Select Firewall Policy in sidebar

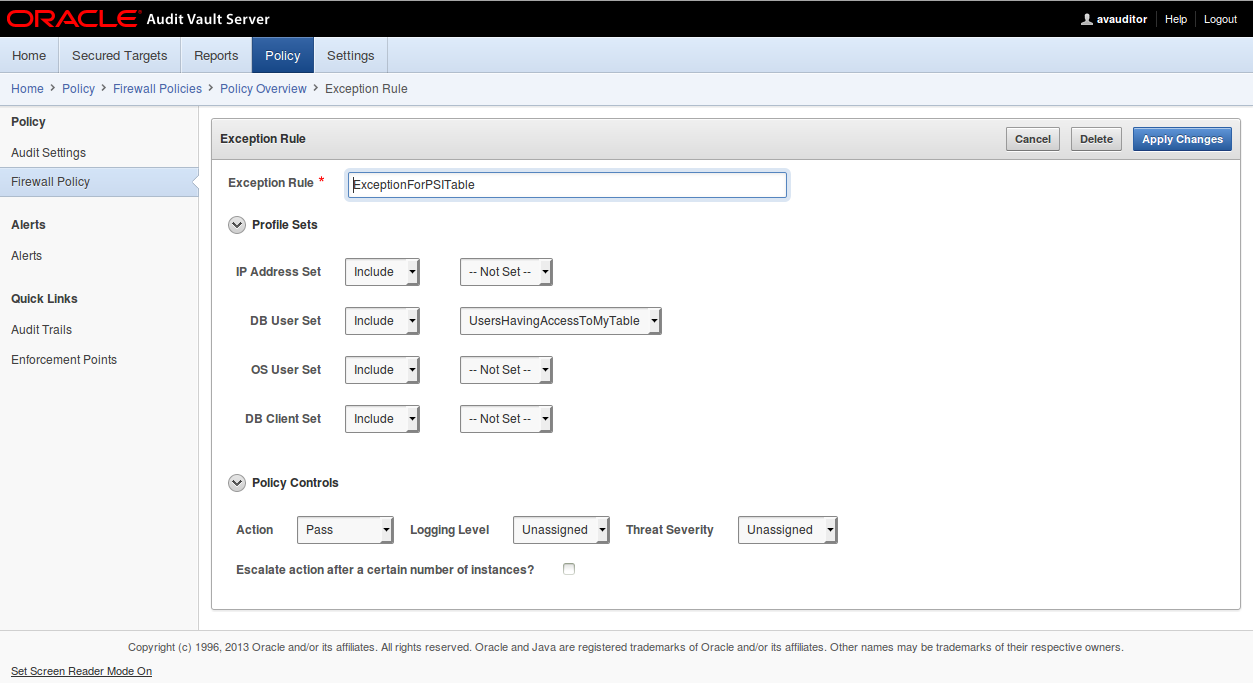[99, 182]
